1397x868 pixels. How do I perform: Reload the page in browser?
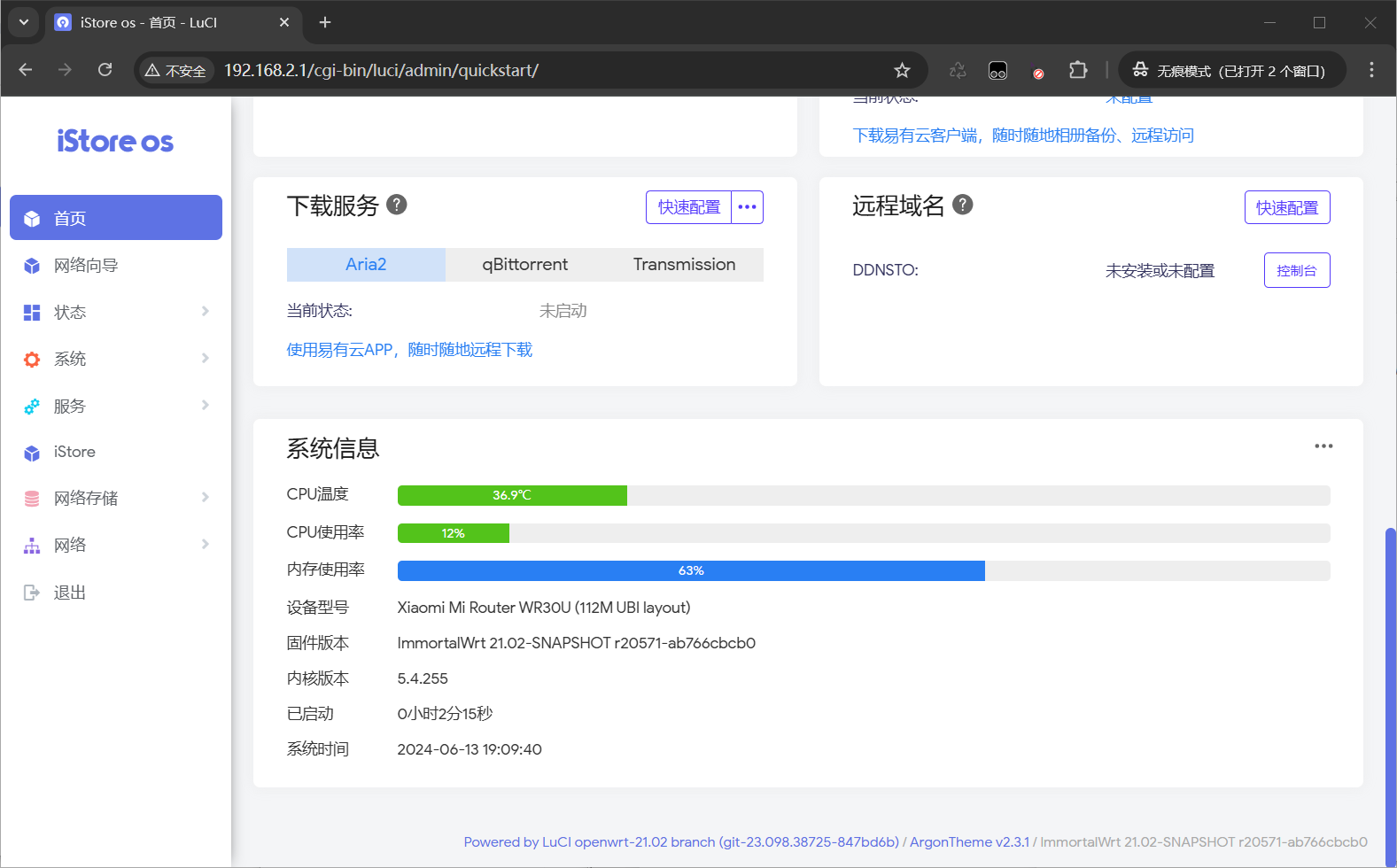coord(105,70)
